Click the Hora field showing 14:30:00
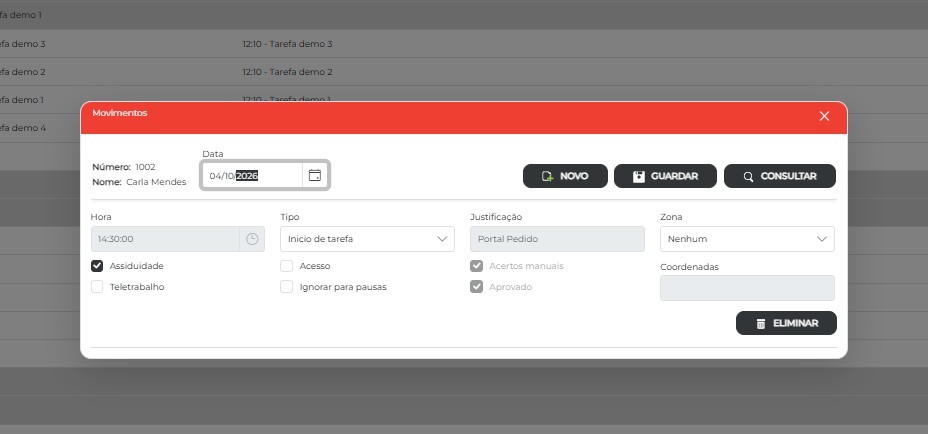Viewport: 928px width, 434px height. click(x=165, y=239)
